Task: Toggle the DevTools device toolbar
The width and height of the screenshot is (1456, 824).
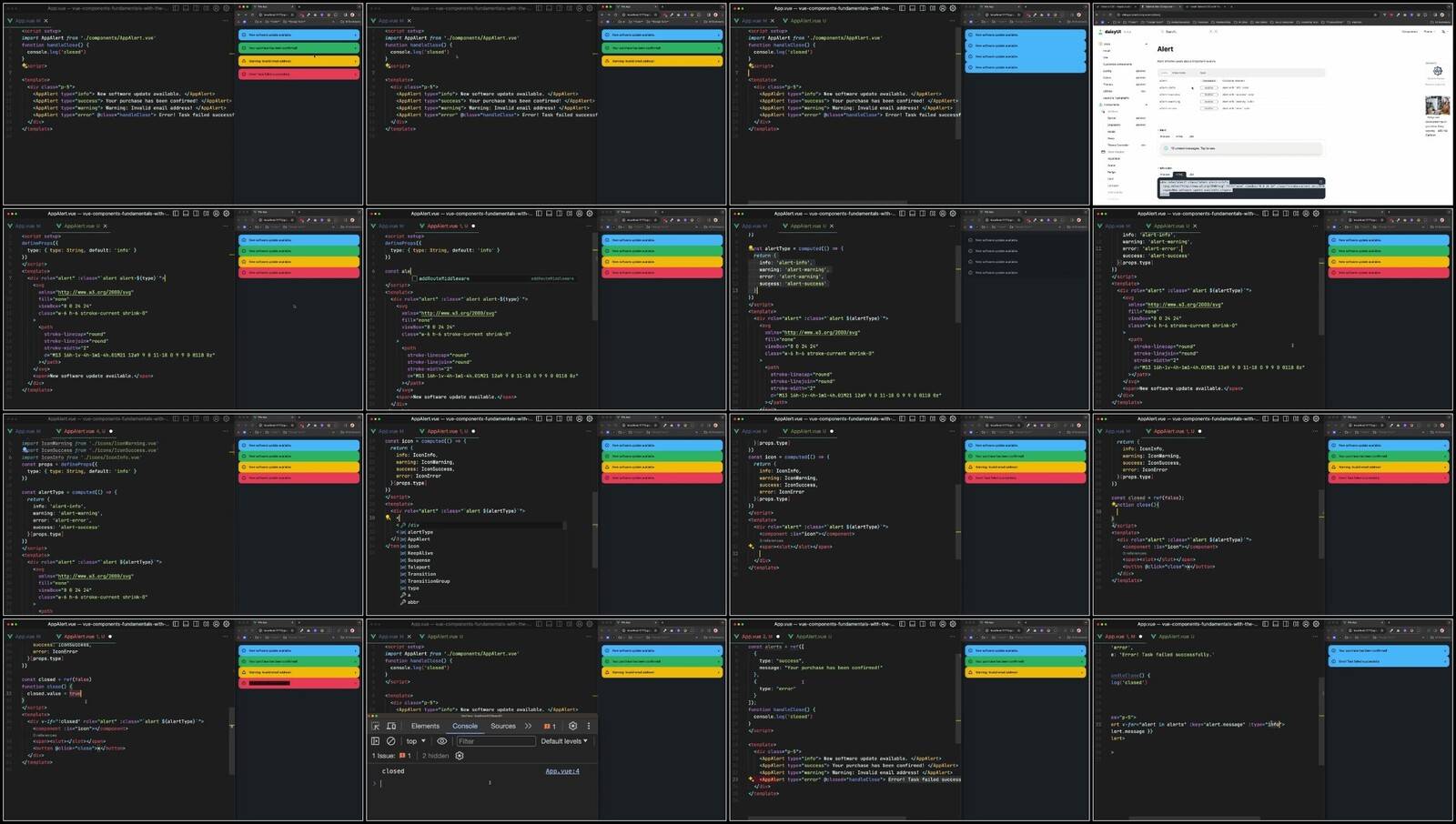Action: coord(391,726)
